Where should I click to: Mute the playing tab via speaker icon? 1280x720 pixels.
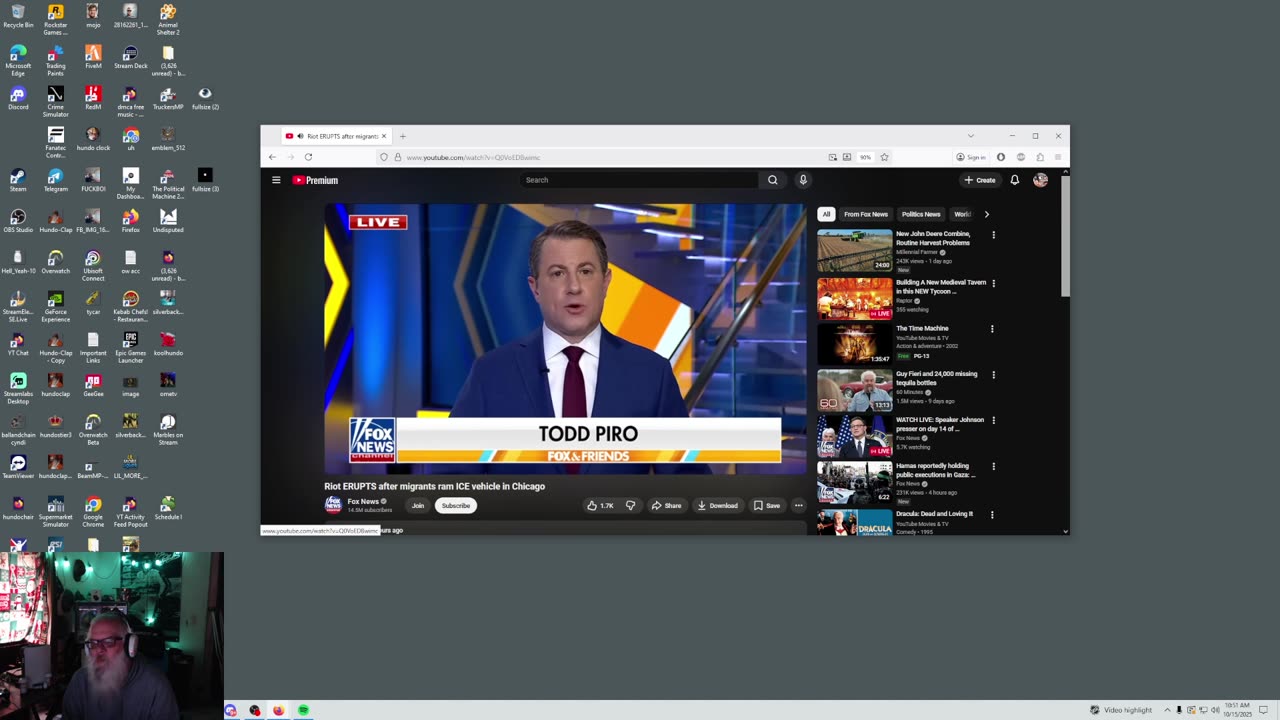(x=299, y=136)
